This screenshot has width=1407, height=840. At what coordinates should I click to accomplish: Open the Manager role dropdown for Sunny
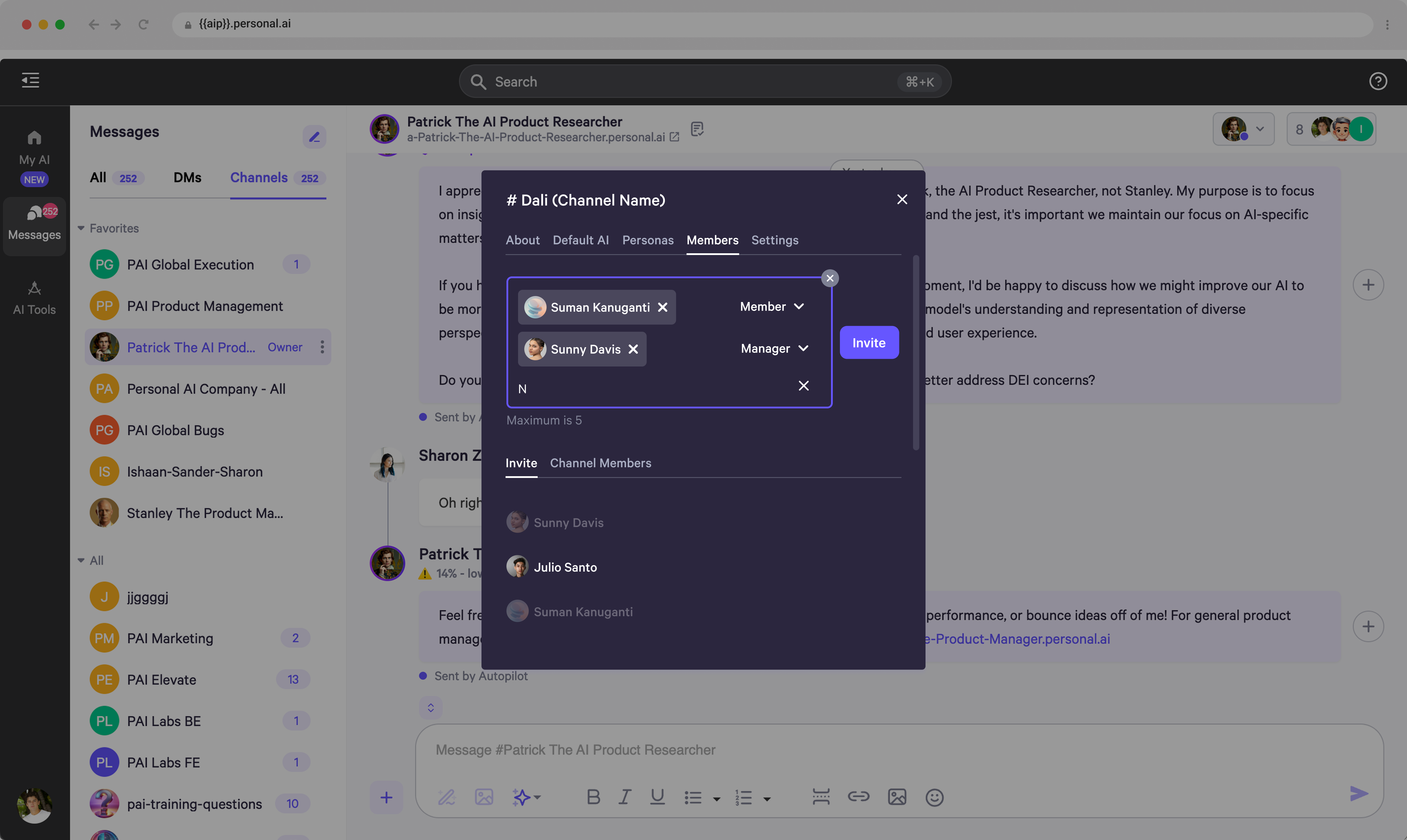pos(774,349)
